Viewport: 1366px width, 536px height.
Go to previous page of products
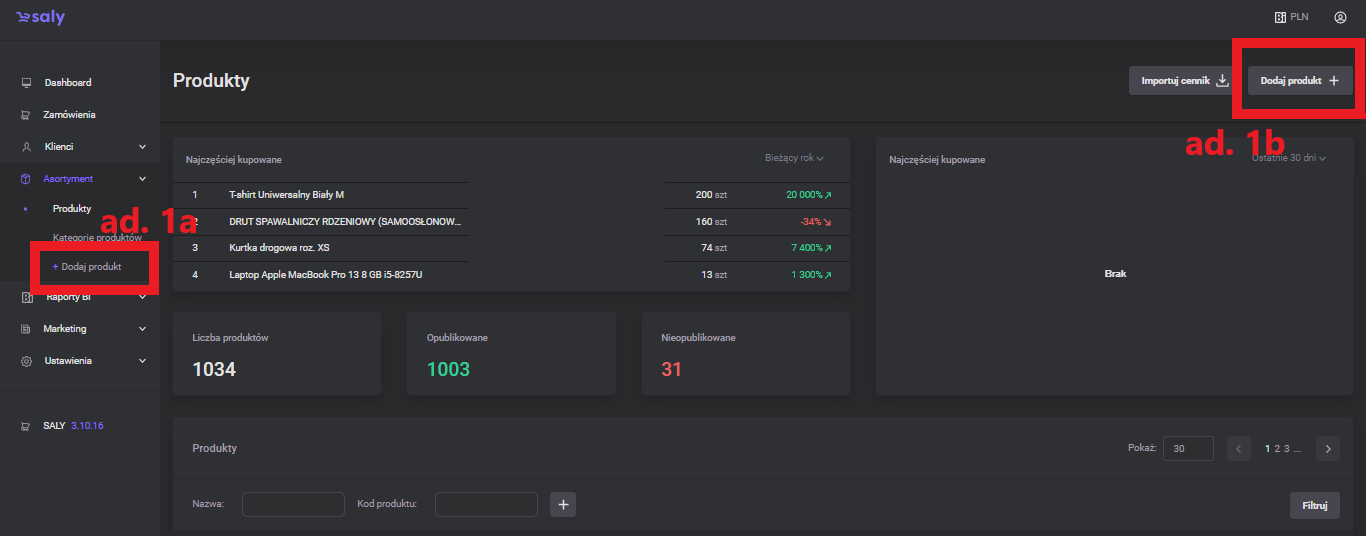[x=1239, y=449]
